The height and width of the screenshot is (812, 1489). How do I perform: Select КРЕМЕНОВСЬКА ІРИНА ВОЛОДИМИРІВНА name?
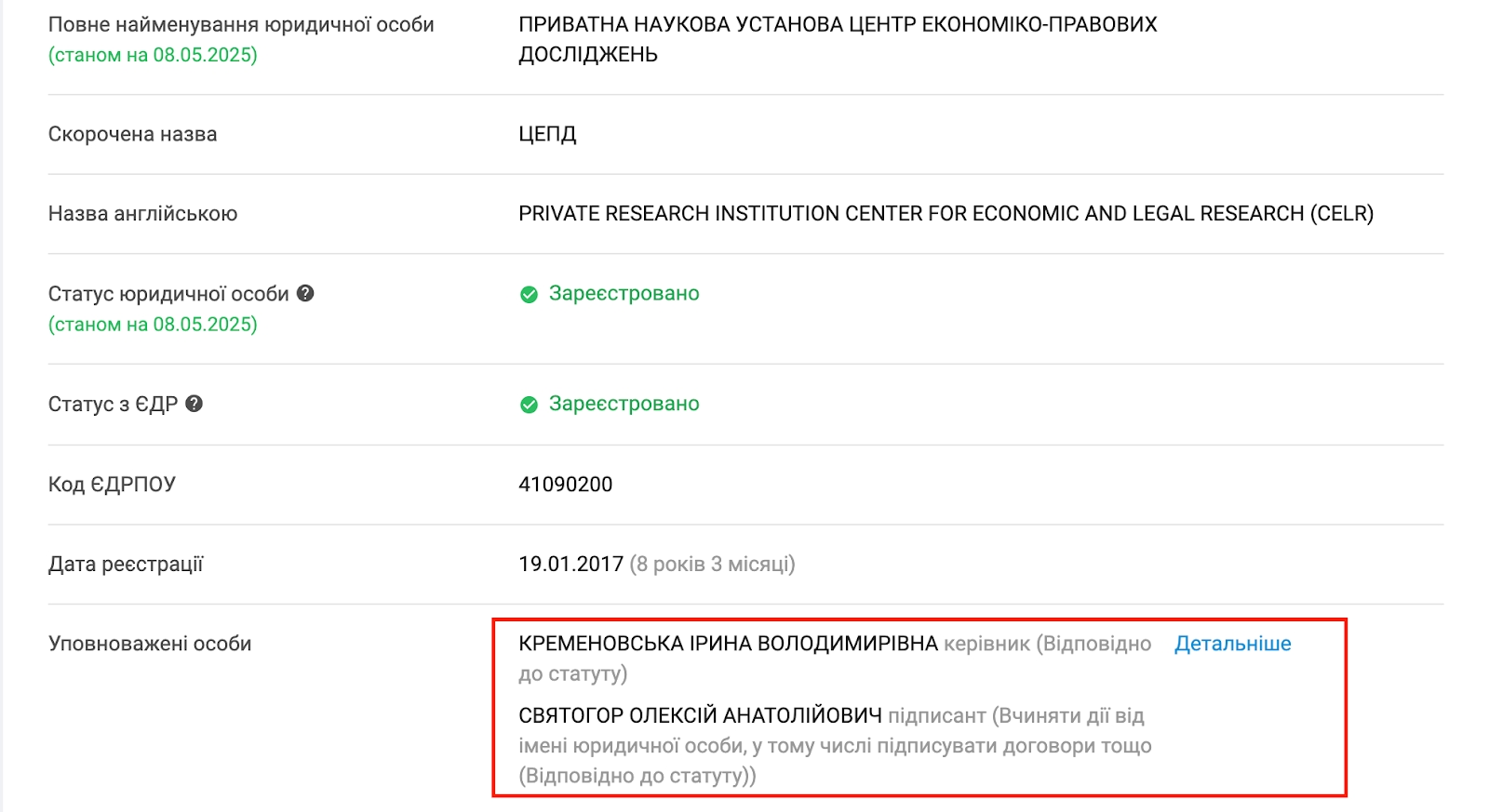pyautogui.click(x=729, y=644)
